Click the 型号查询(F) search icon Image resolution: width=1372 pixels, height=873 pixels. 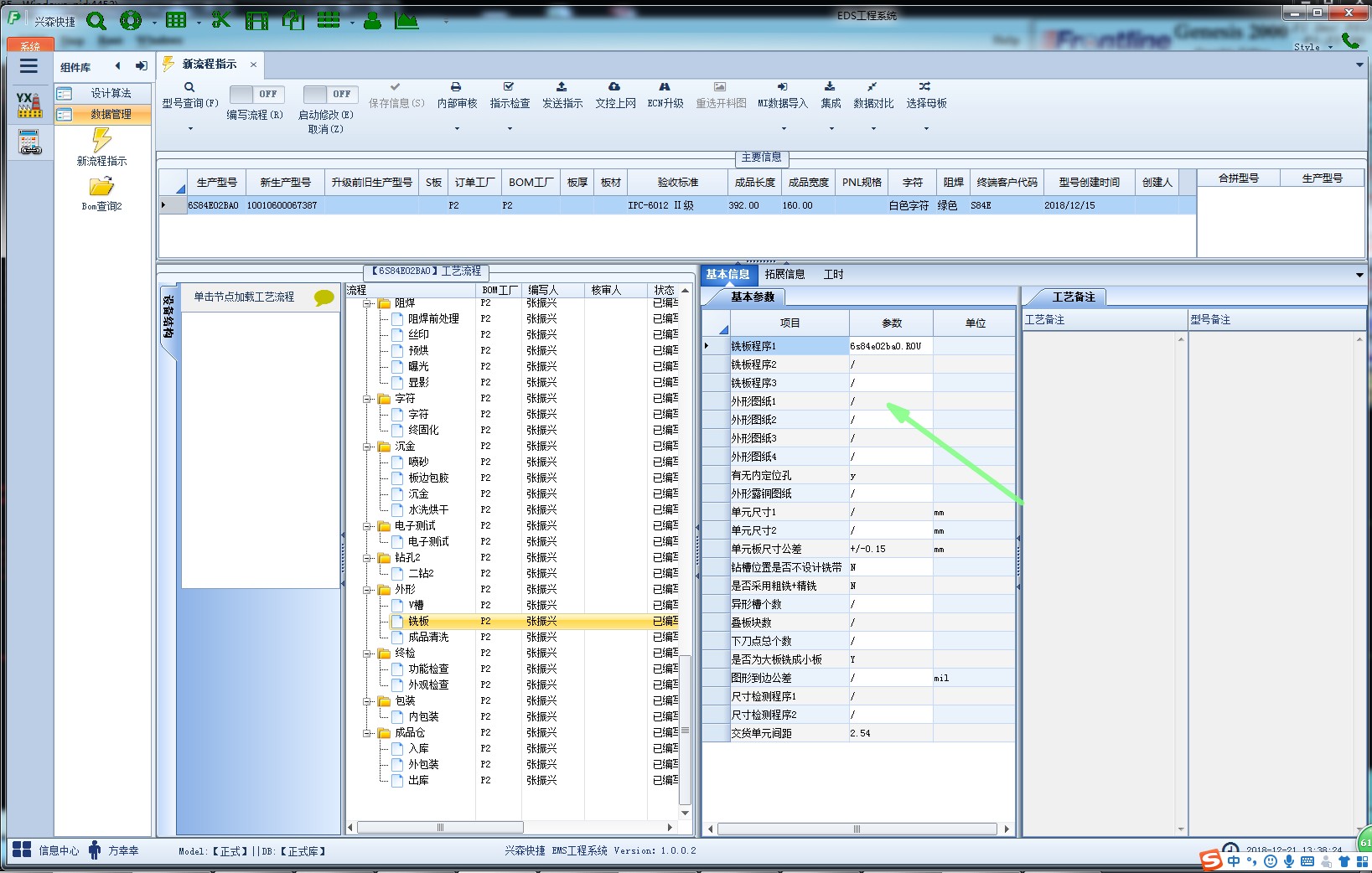(x=189, y=87)
